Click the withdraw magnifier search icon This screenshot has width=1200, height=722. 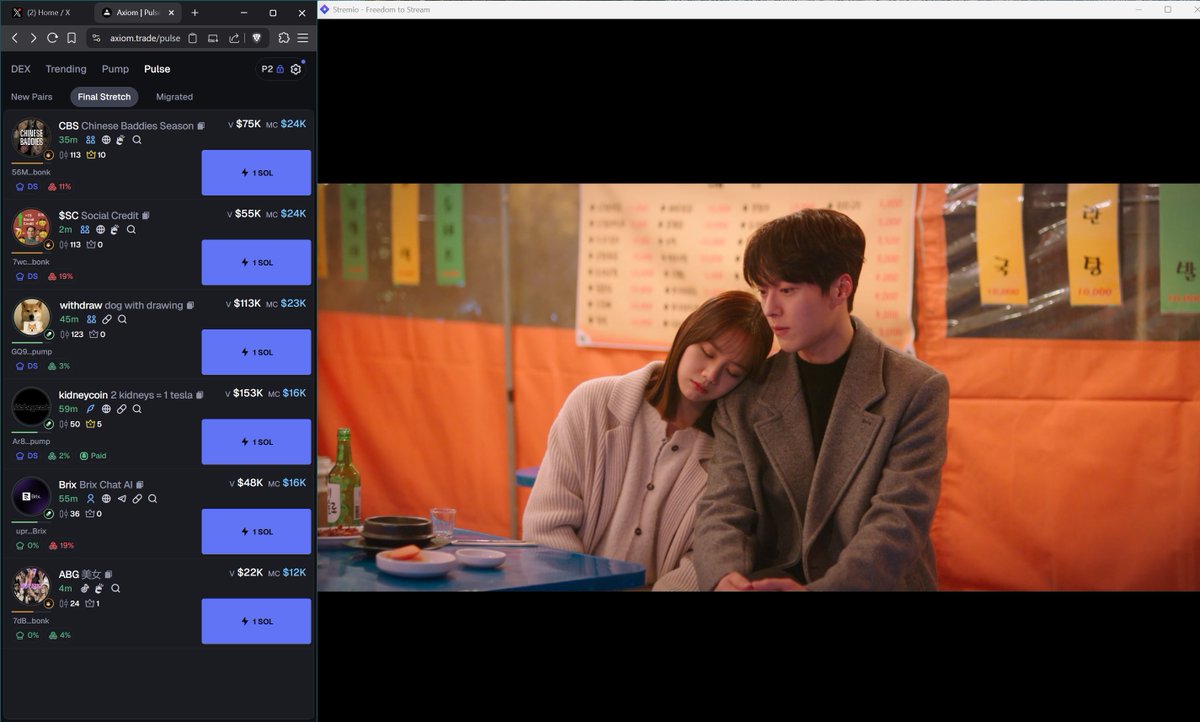pos(122,319)
